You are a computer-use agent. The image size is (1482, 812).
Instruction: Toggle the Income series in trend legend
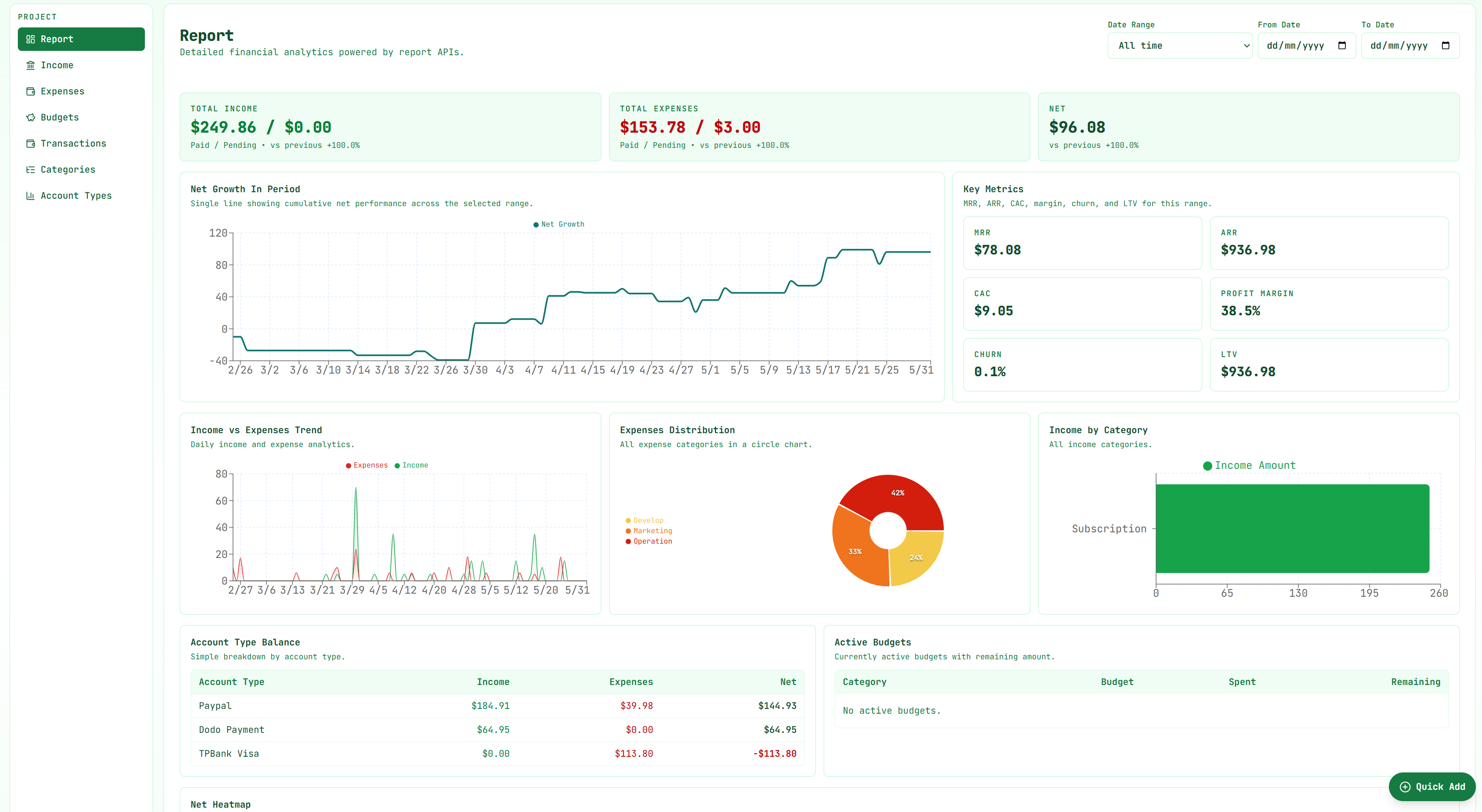pos(411,465)
